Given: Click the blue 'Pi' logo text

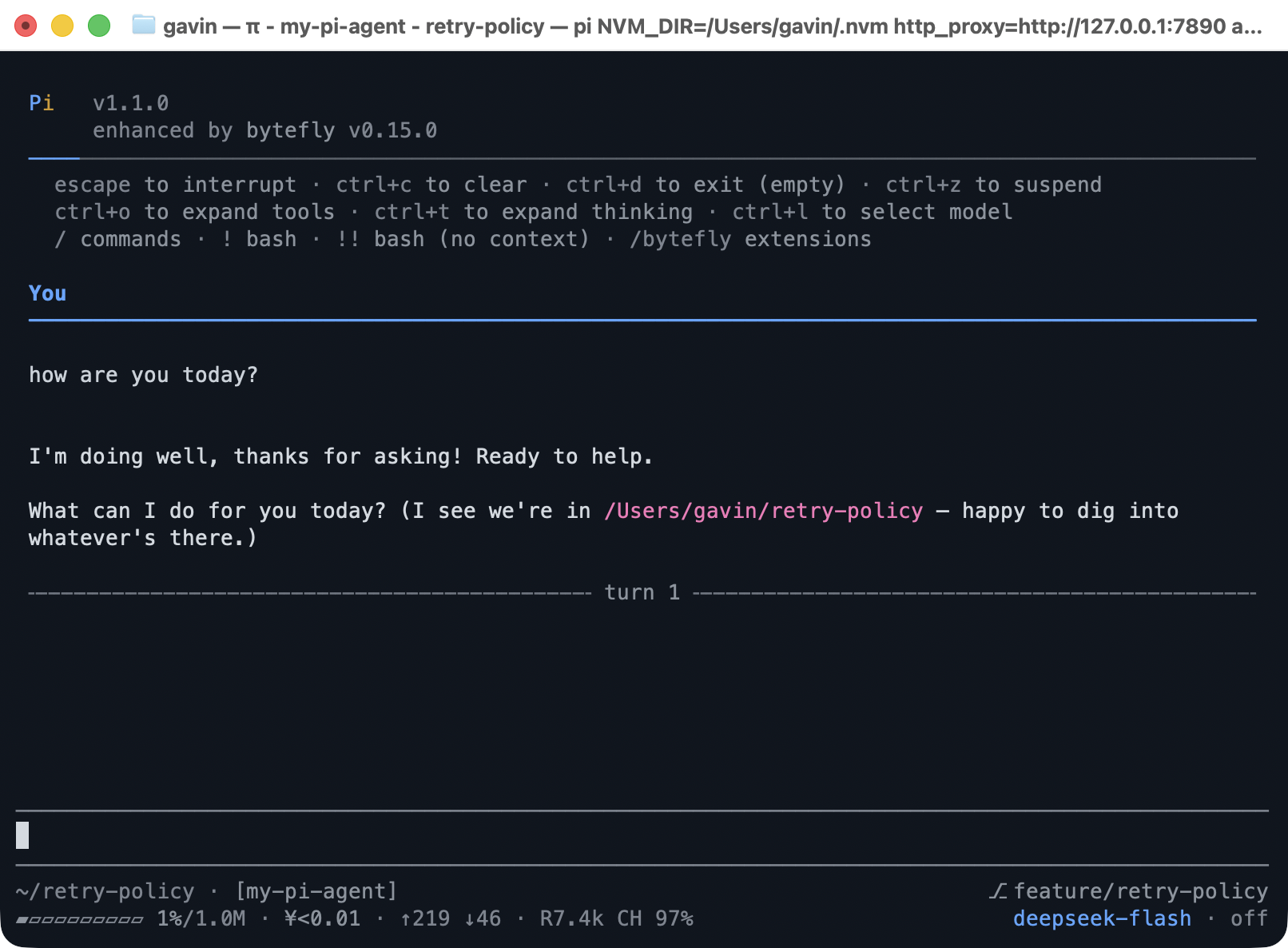Looking at the screenshot, I should [42, 103].
